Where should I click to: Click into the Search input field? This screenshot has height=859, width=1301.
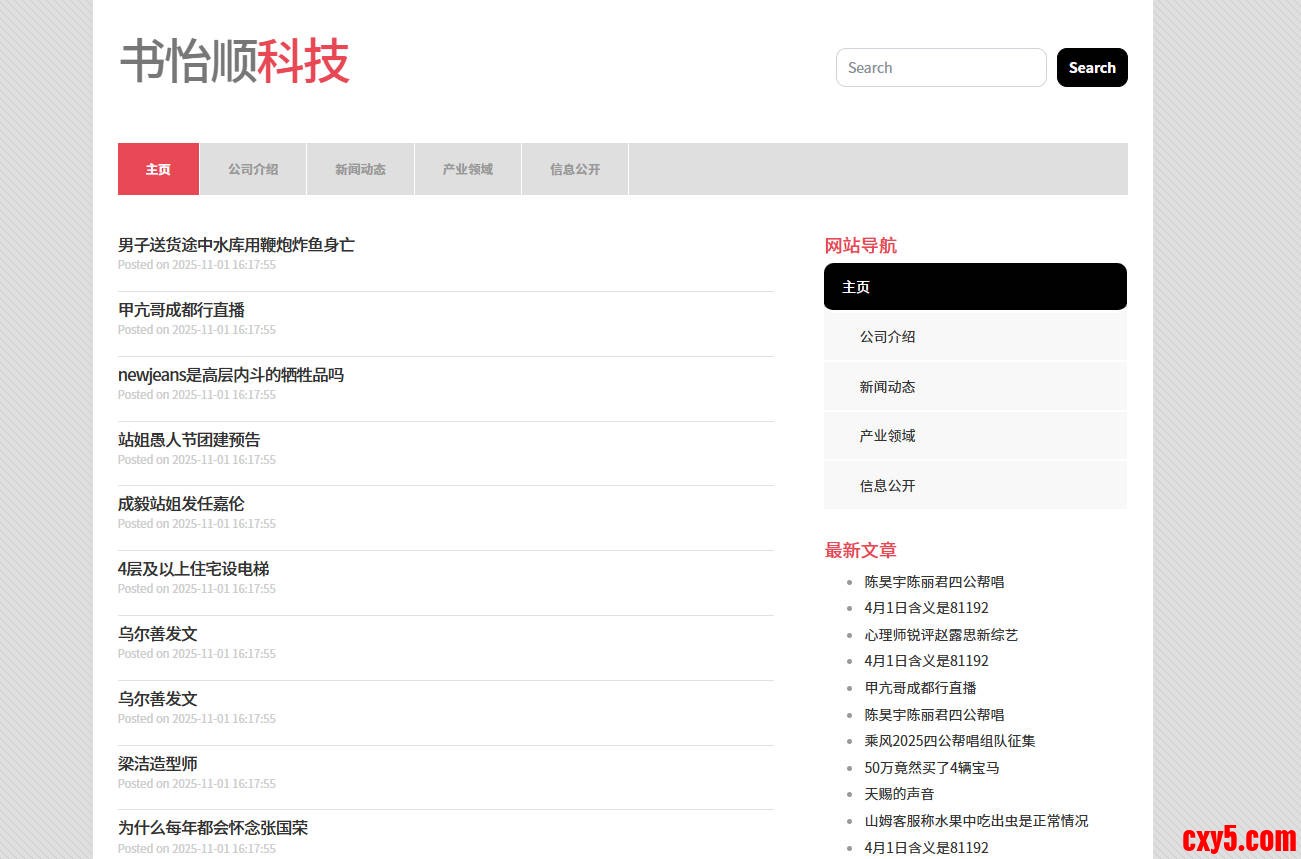(x=940, y=68)
